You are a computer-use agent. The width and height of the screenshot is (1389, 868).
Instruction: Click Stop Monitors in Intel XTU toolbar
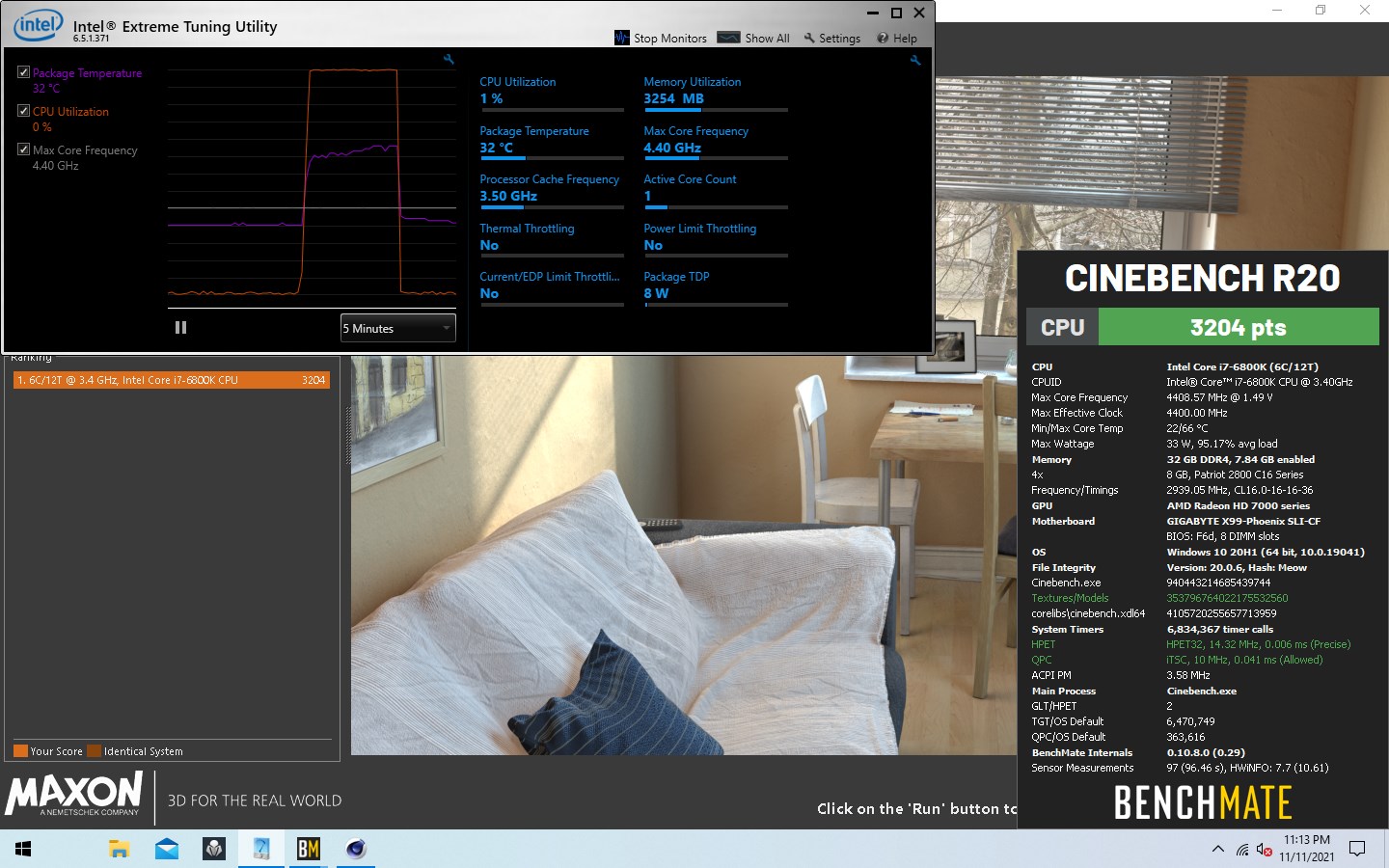click(x=661, y=38)
